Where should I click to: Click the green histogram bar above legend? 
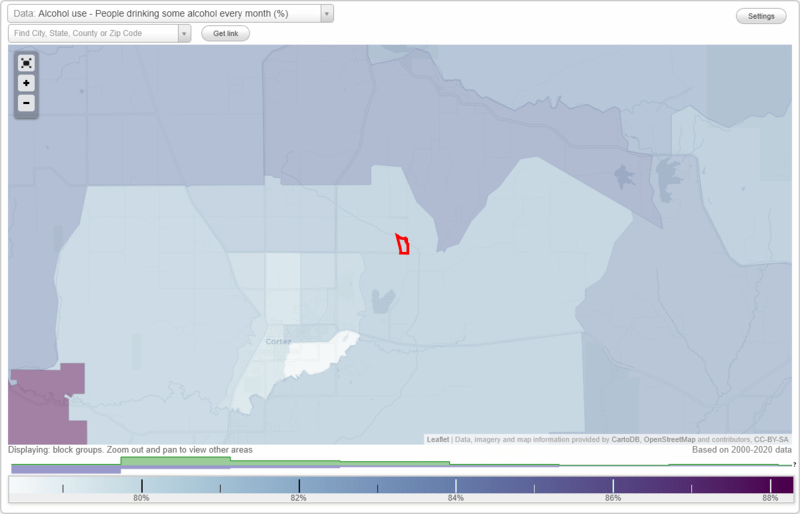pos(175,461)
